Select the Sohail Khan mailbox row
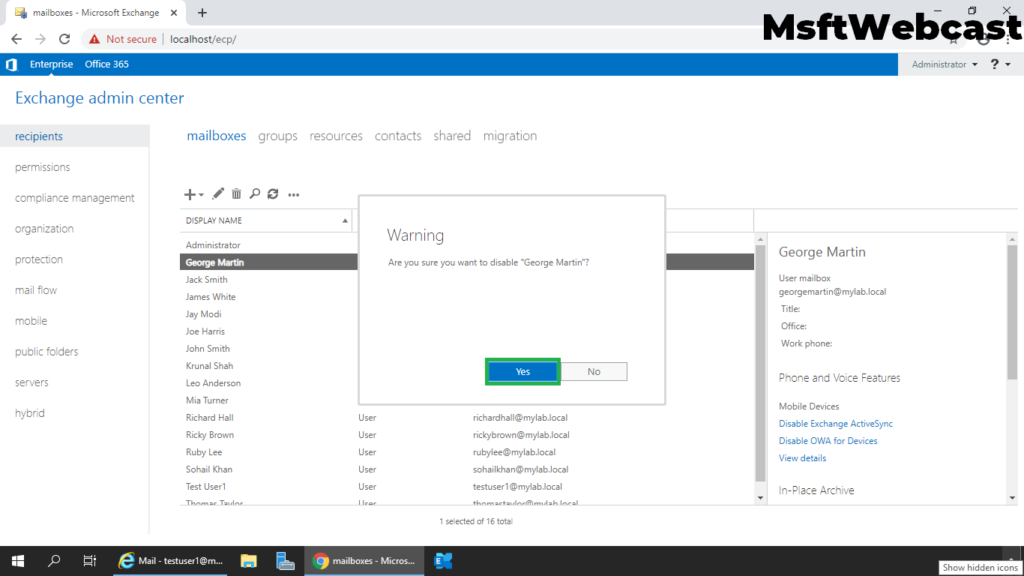The image size is (1024, 576). tap(467, 469)
